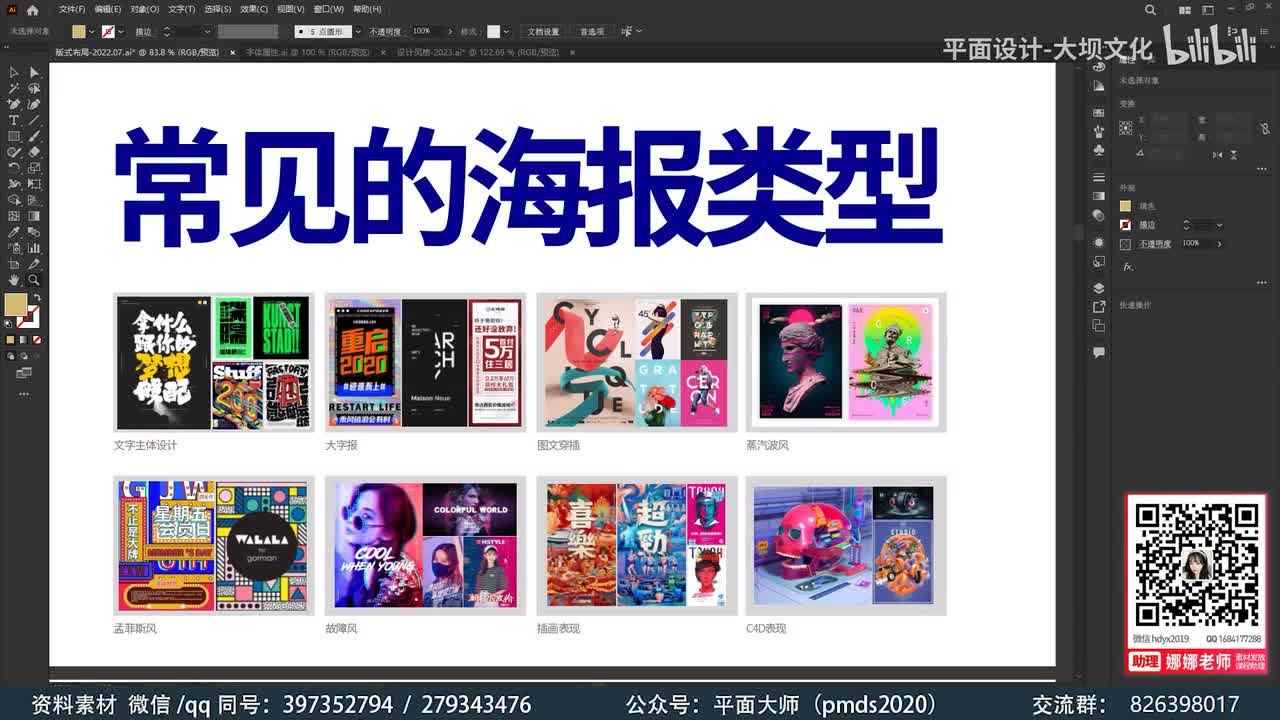Viewport: 1280px width, 720px height.
Task: Switch fill mode to Gradient
Action: (x=23, y=340)
